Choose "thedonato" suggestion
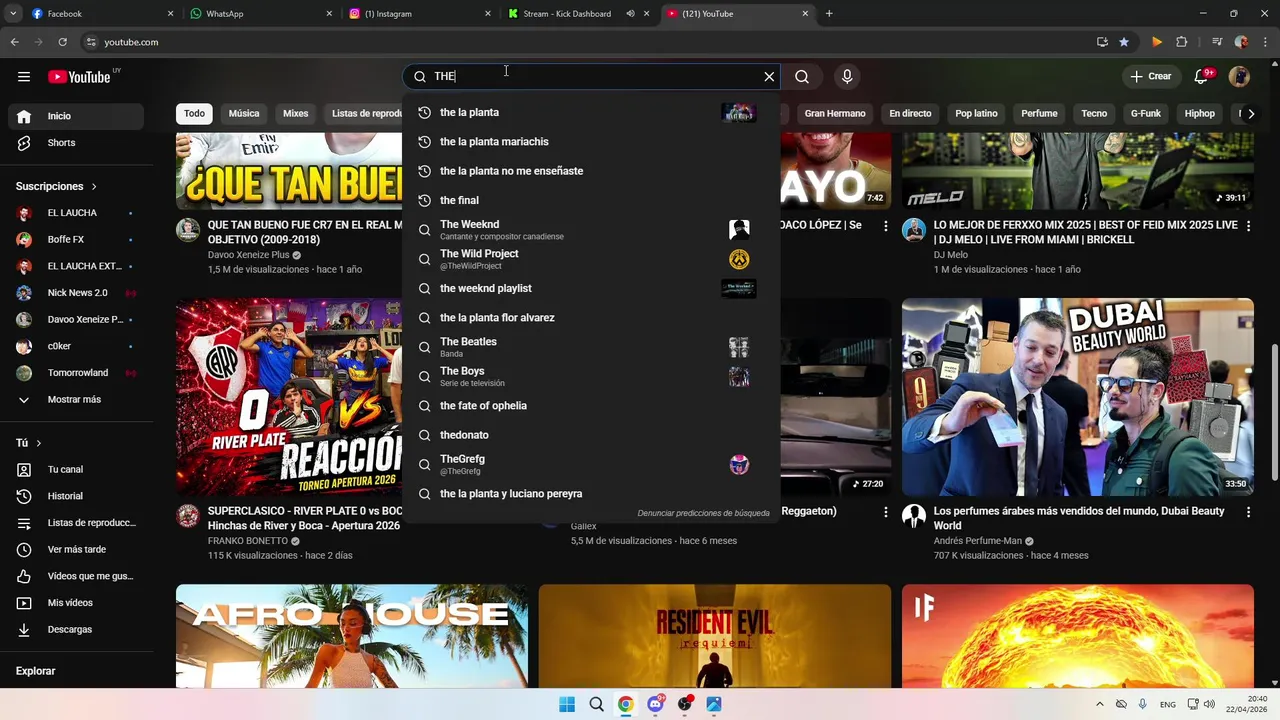Image resolution: width=1280 pixels, height=720 pixels. pos(591,435)
